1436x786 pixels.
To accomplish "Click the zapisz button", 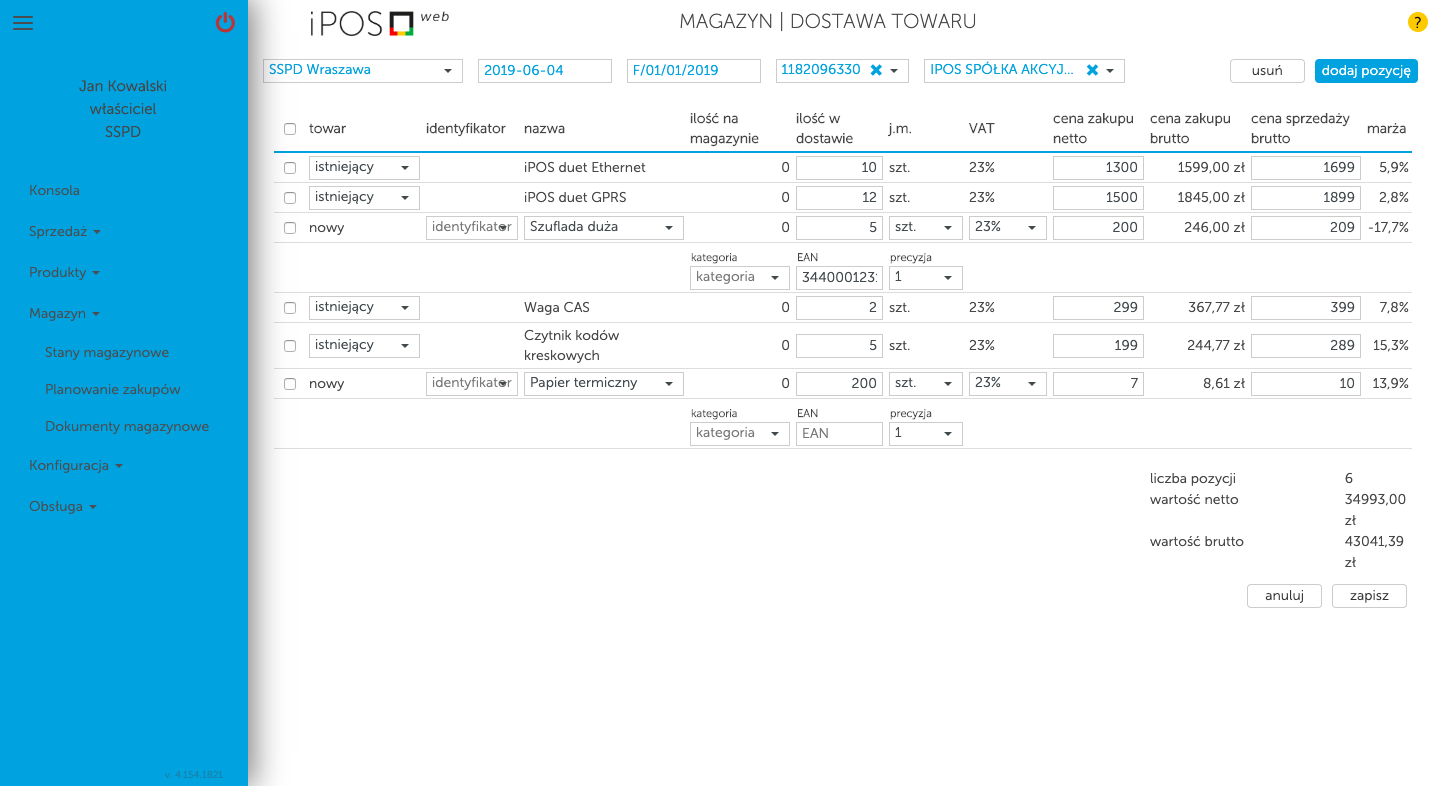I will (1369, 596).
